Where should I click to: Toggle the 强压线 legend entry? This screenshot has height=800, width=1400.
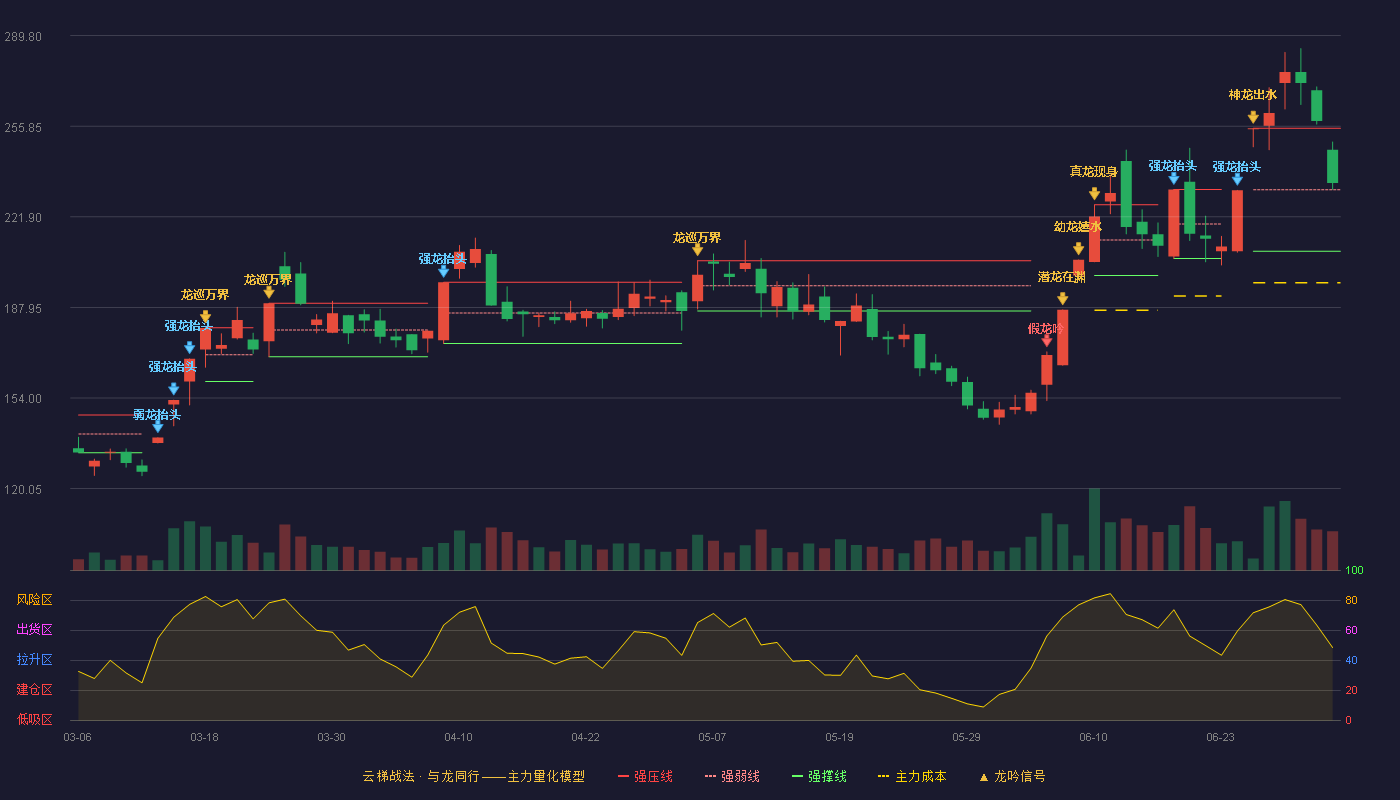[645, 776]
